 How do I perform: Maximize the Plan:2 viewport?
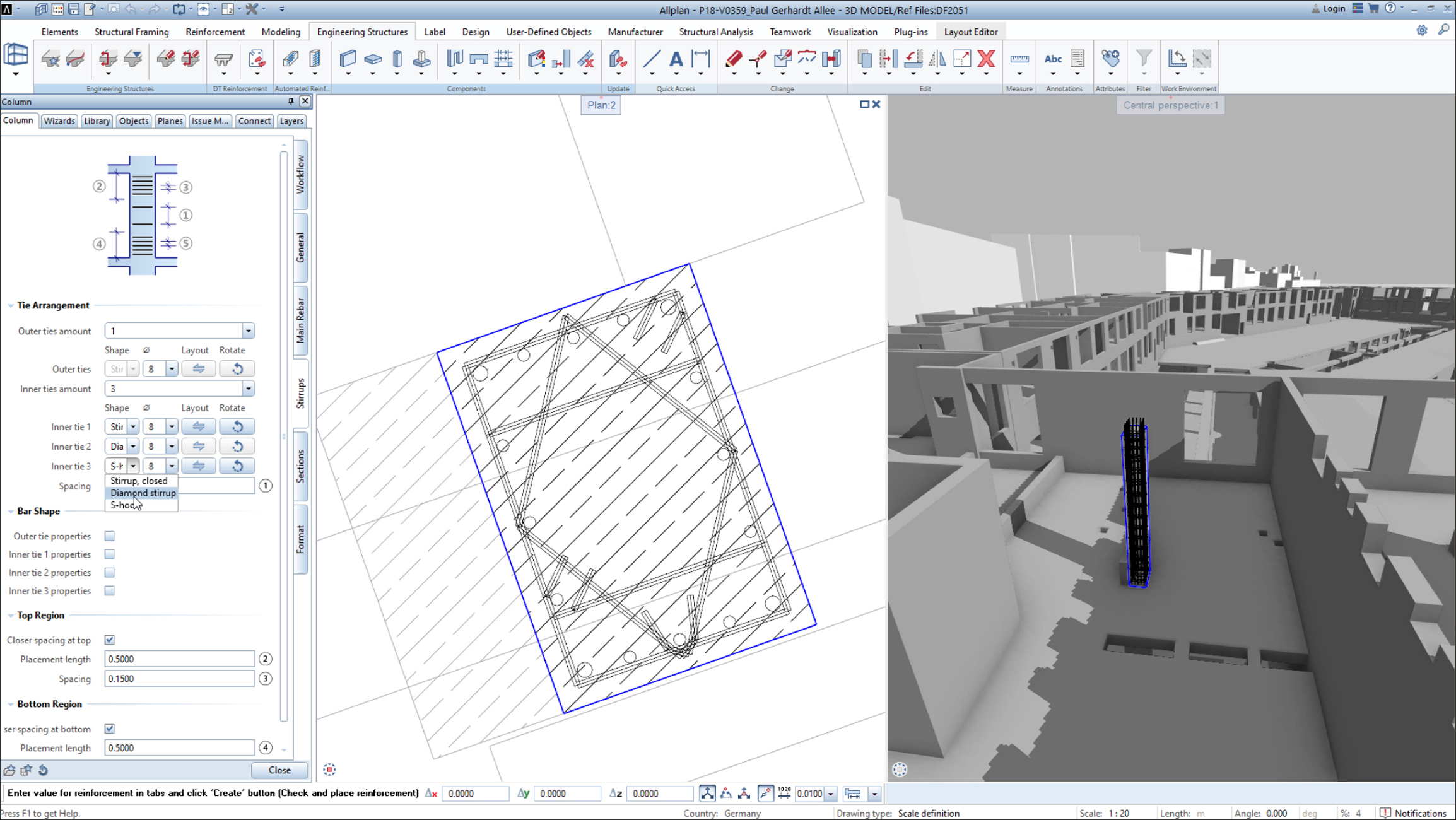[x=864, y=104]
